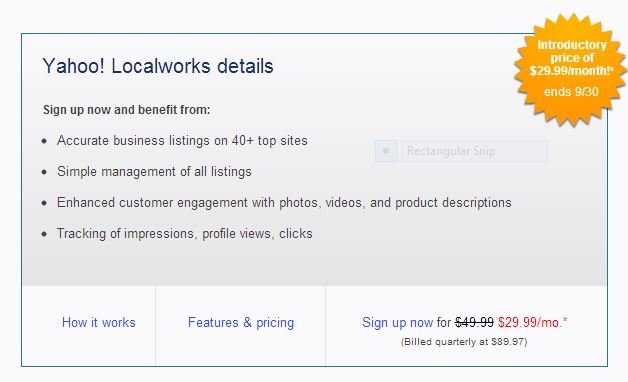Open the How it works link
The width and height of the screenshot is (628, 382).
coord(99,322)
